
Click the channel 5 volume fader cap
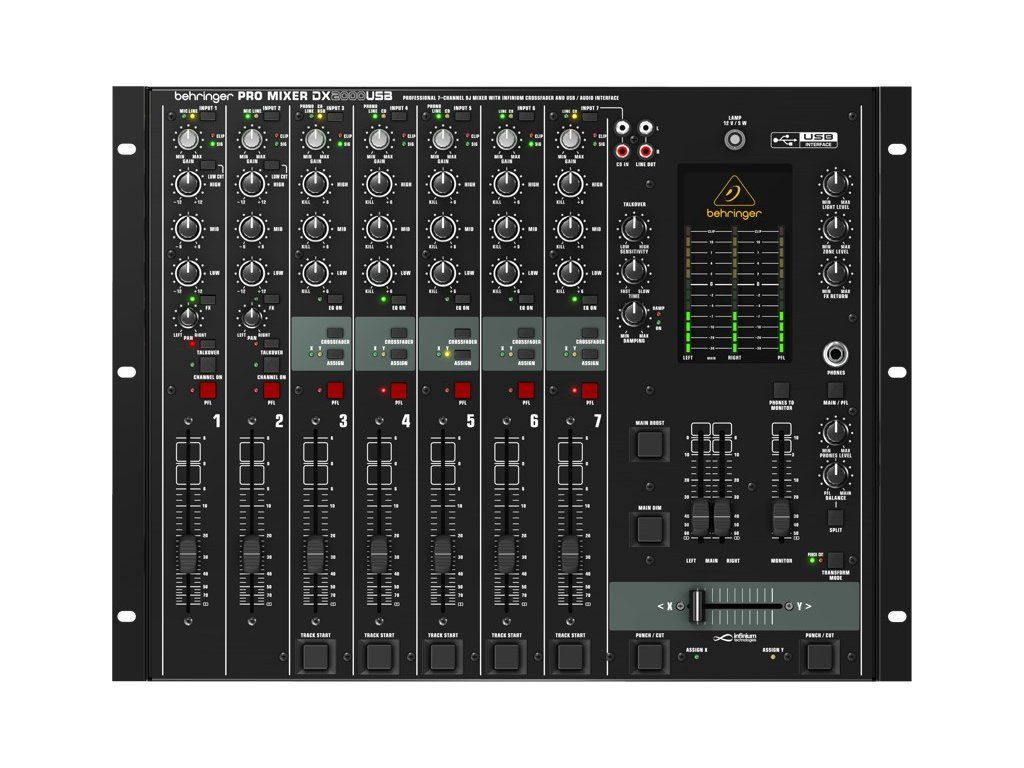[x=443, y=556]
